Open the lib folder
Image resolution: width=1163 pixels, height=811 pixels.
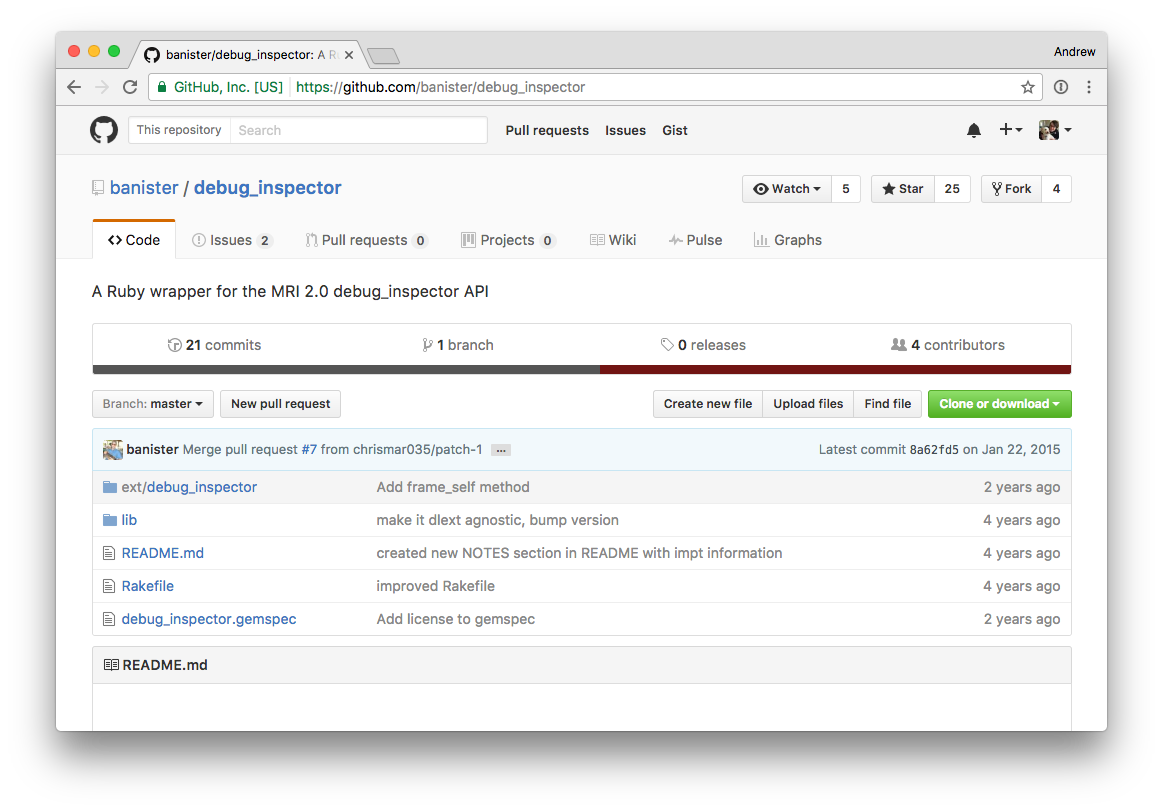point(129,520)
